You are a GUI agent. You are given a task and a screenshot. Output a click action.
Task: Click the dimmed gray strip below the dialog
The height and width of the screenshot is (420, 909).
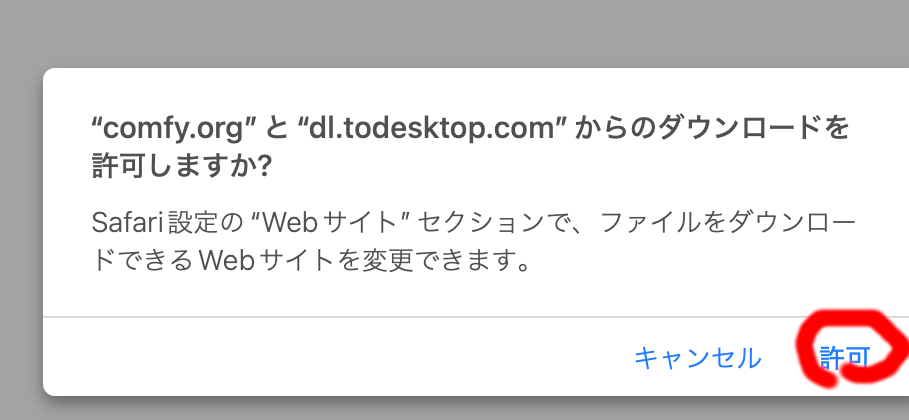(454, 410)
